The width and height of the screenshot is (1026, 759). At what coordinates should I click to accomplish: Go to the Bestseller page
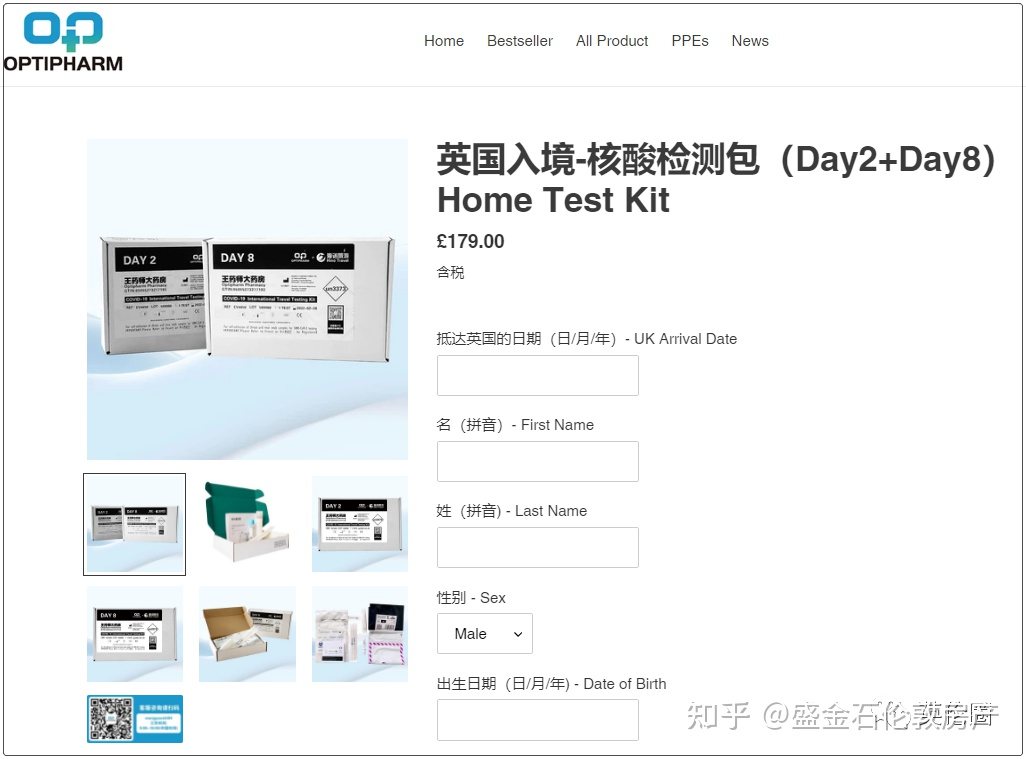coord(520,41)
